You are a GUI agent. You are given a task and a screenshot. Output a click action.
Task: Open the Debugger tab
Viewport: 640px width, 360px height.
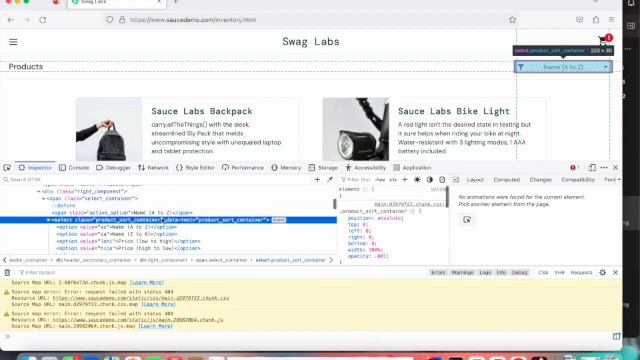[x=113, y=167]
